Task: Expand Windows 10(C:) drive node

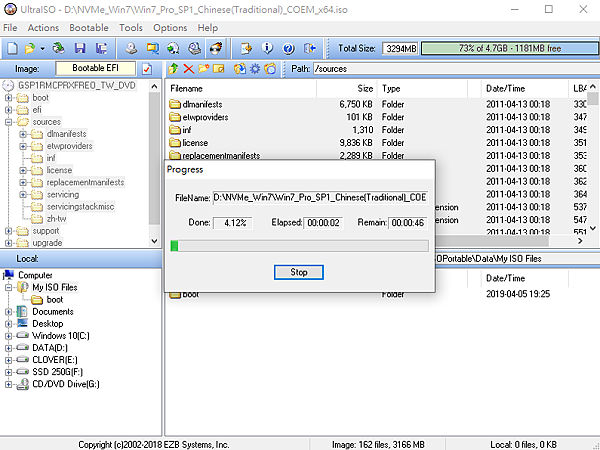Action: 8,336
